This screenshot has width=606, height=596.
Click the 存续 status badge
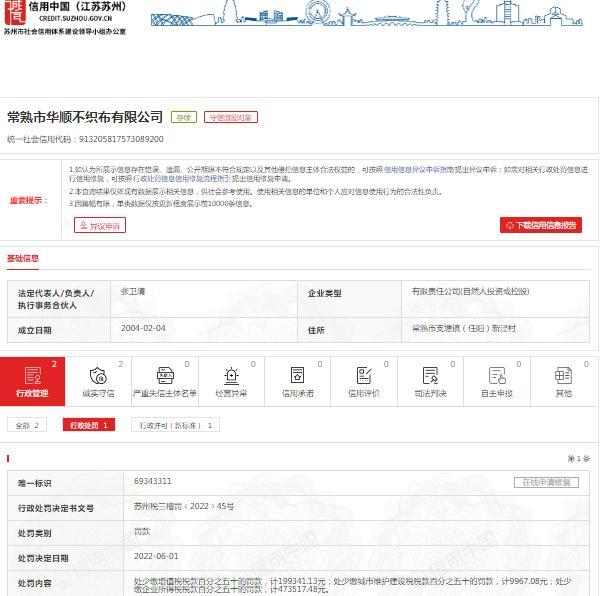(x=184, y=117)
